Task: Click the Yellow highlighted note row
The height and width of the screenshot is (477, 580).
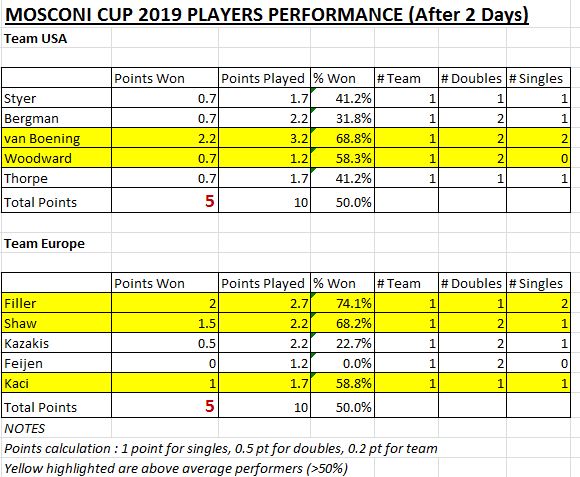Action: 176,468
